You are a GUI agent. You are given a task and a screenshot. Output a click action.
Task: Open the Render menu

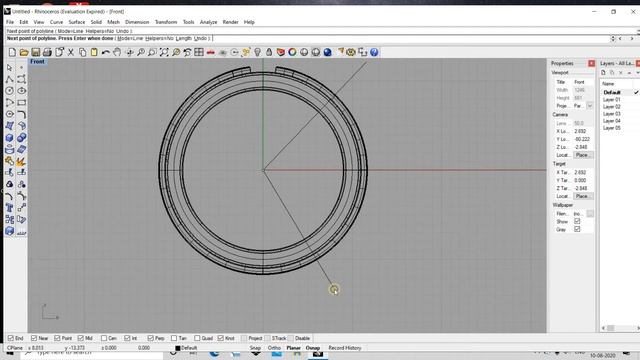[x=230, y=22]
